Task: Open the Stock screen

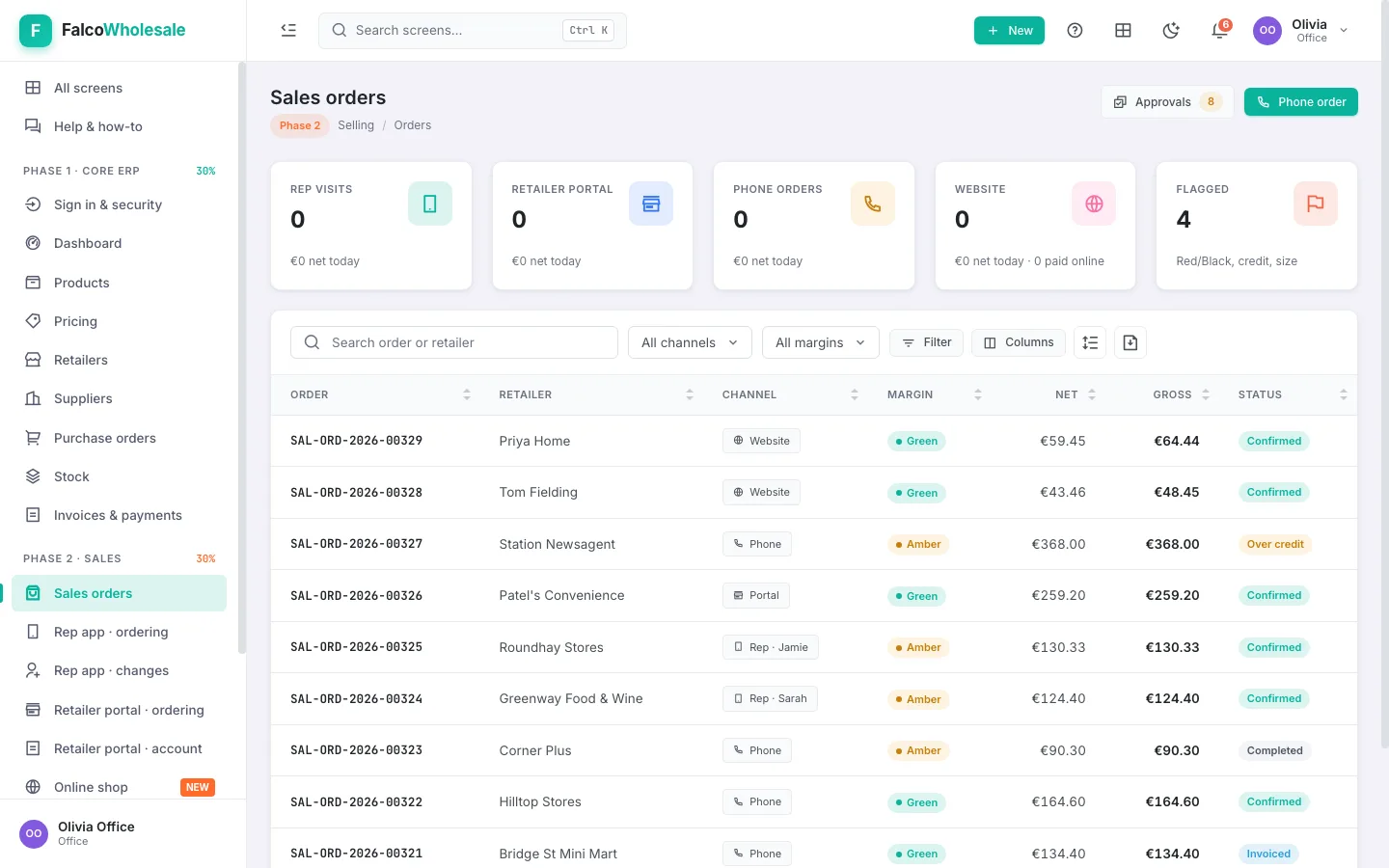Action: coord(120,476)
